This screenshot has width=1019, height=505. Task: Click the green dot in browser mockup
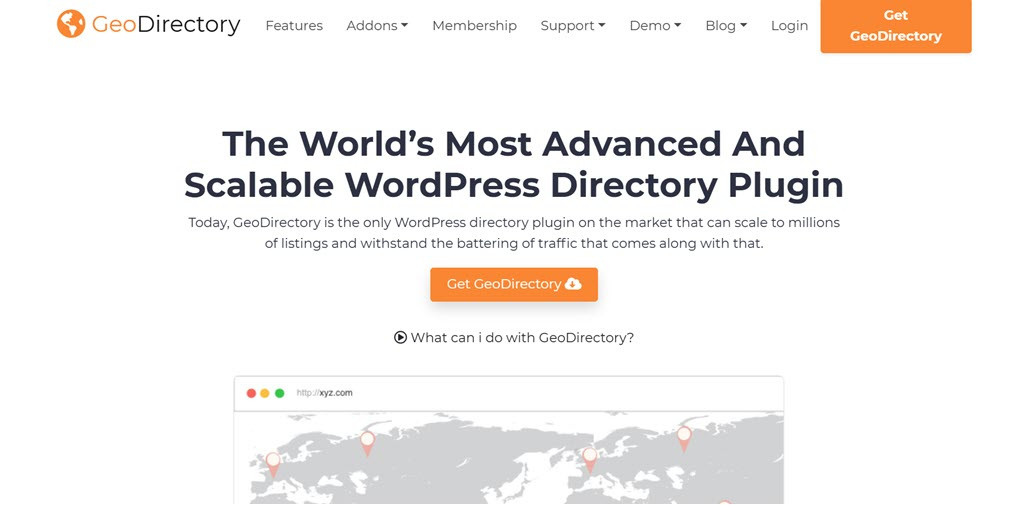(x=280, y=393)
